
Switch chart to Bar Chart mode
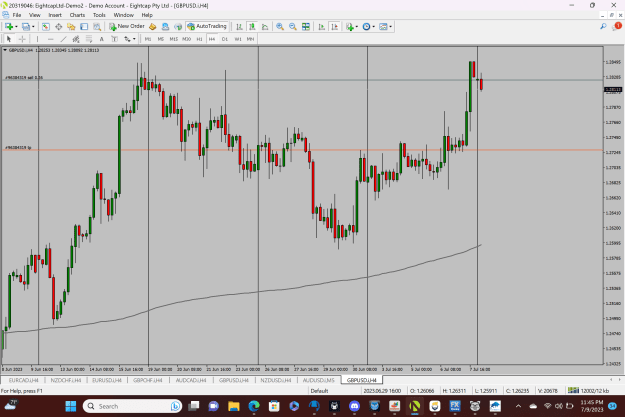tap(239, 27)
